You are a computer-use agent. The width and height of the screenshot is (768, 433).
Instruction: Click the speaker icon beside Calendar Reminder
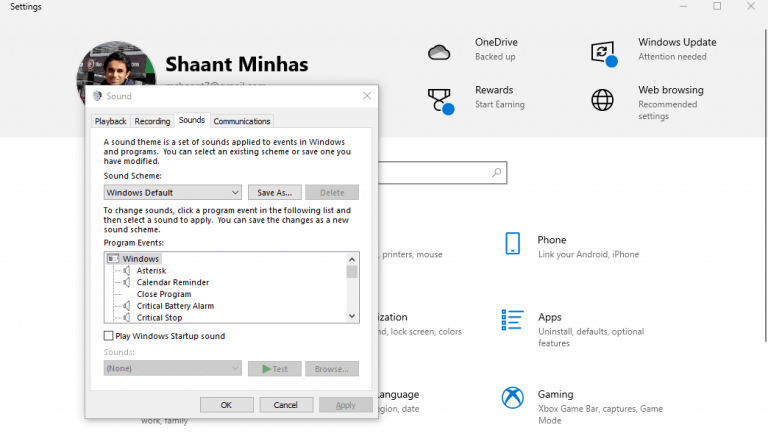[x=127, y=282]
